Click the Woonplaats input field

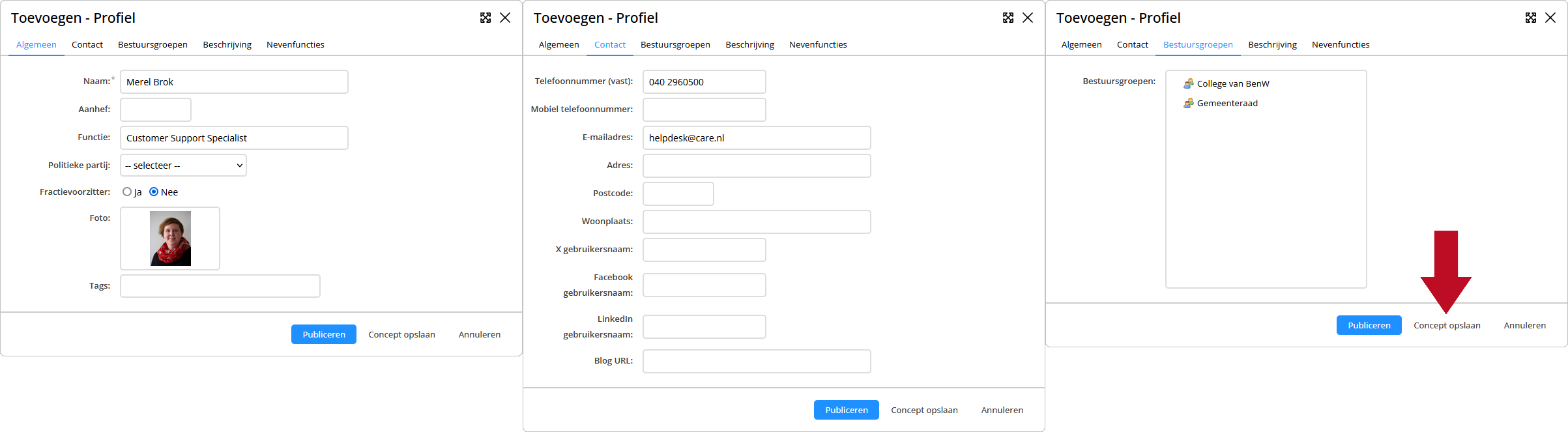pos(757,222)
